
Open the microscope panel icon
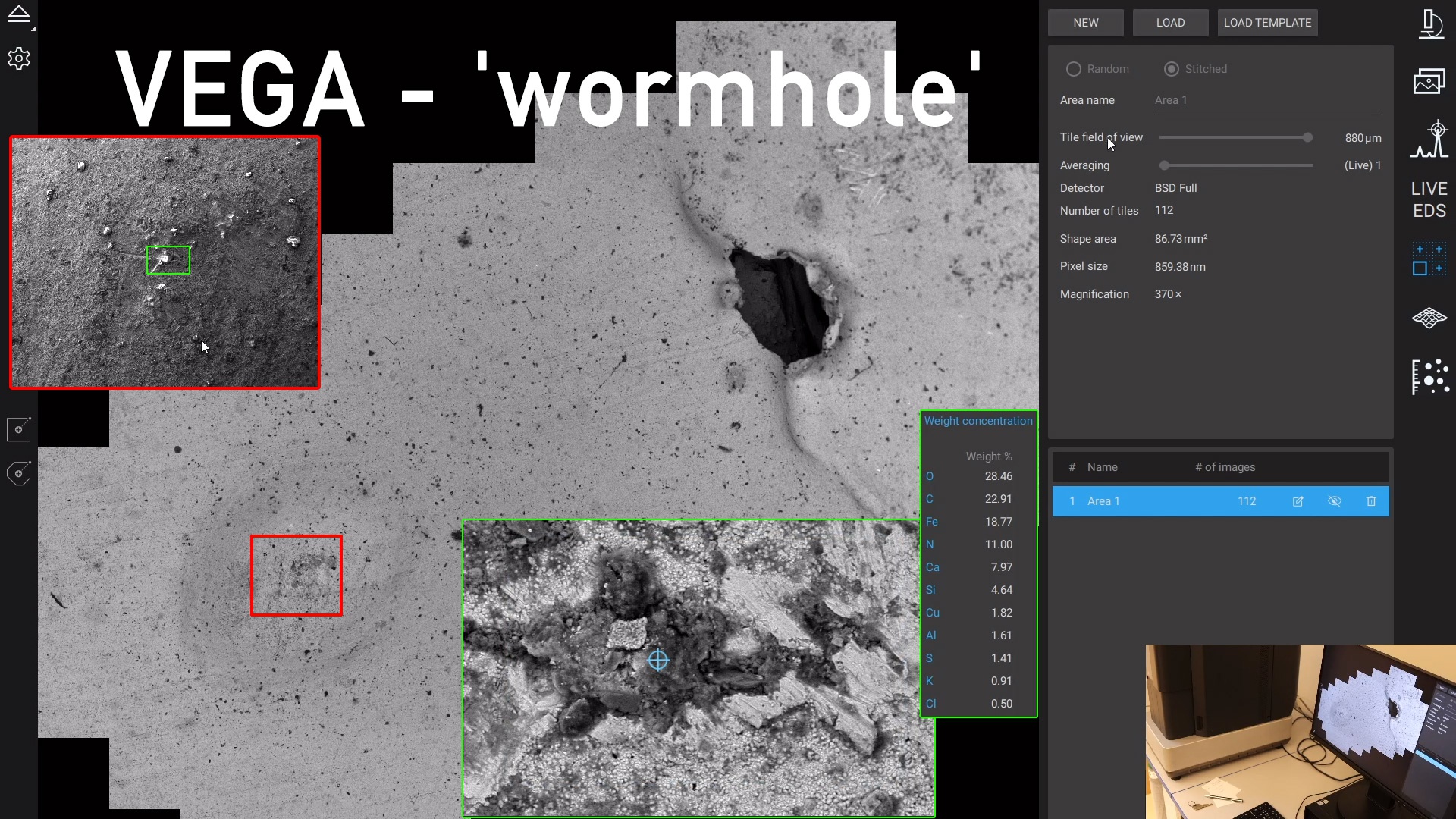[1430, 24]
